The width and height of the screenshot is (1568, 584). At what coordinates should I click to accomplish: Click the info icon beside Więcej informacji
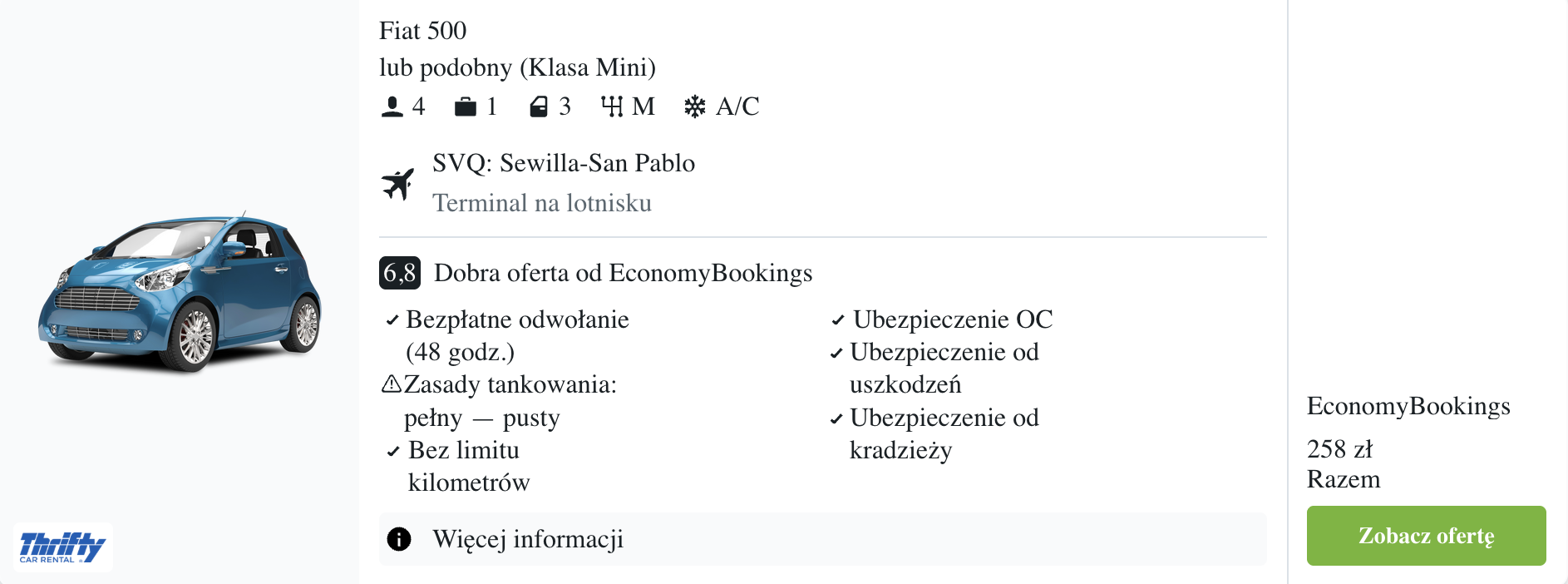click(399, 539)
